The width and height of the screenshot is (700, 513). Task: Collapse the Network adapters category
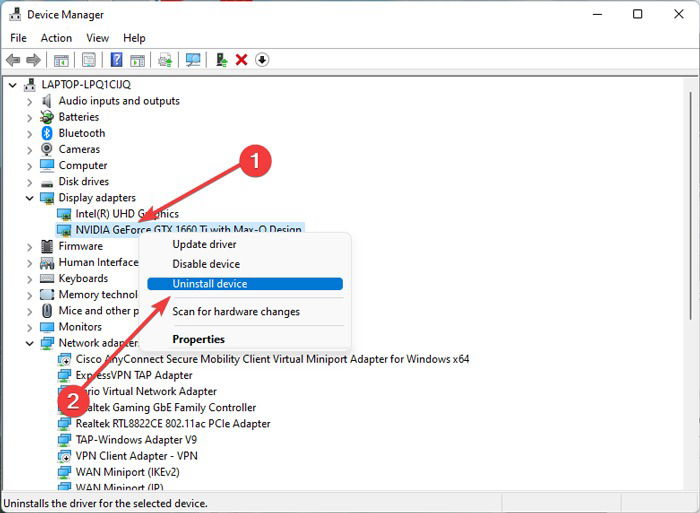coord(29,343)
